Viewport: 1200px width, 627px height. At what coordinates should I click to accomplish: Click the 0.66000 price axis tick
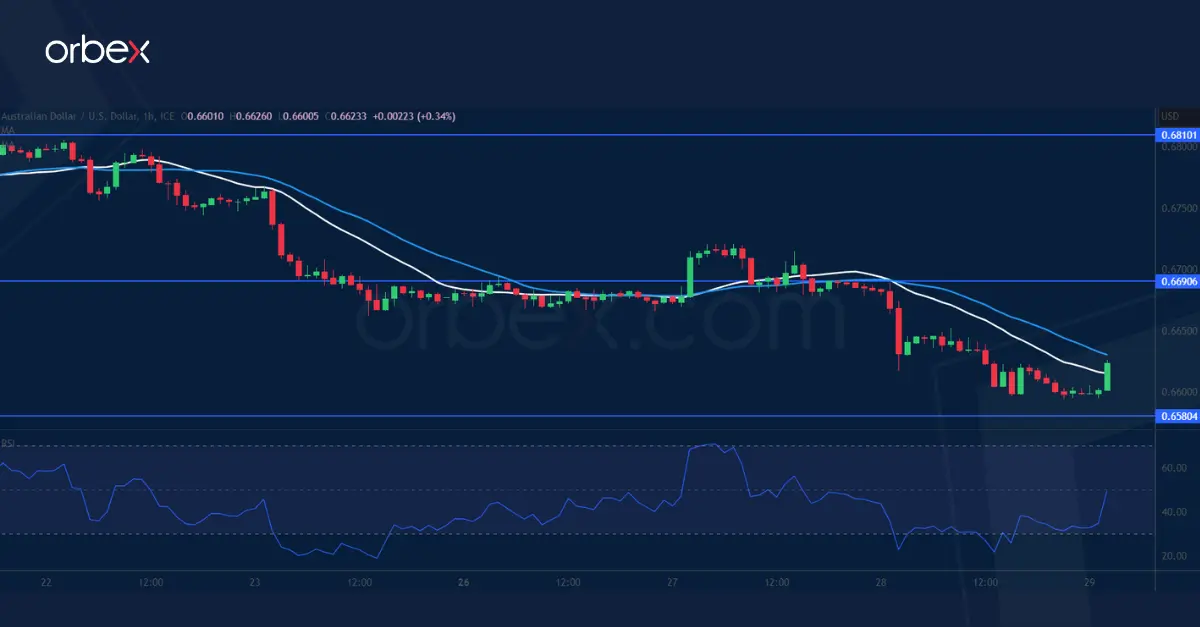[x=1177, y=391]
